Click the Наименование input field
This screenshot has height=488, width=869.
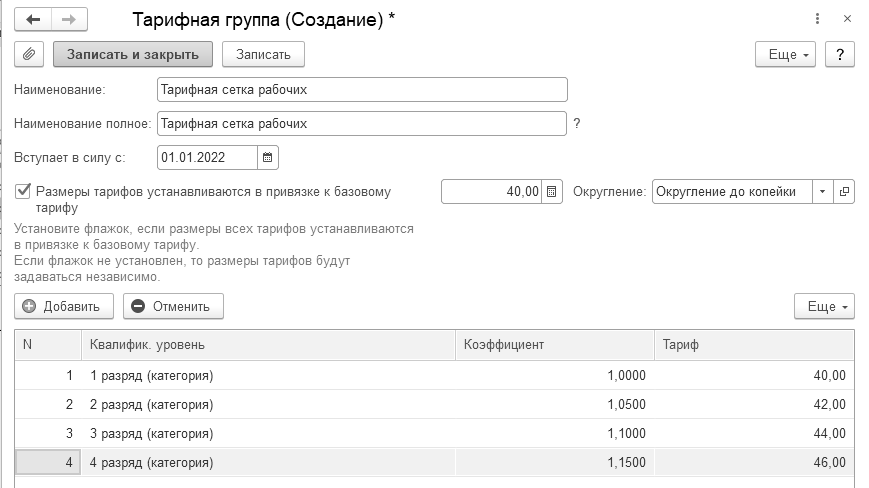(362, 89)
